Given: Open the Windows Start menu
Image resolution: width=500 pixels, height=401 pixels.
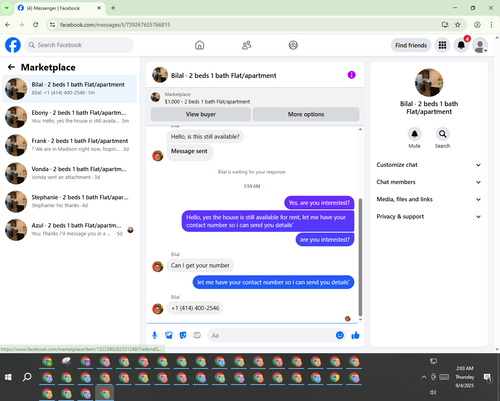Looking at the screenshot, I should 8,377.
